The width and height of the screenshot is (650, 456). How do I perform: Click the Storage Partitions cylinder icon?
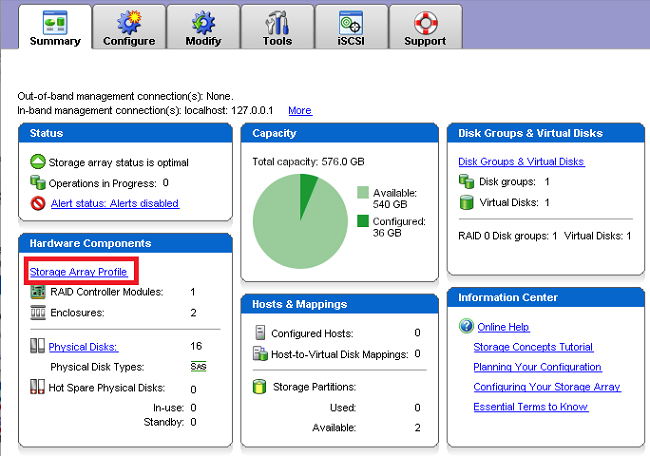(260, 386)
